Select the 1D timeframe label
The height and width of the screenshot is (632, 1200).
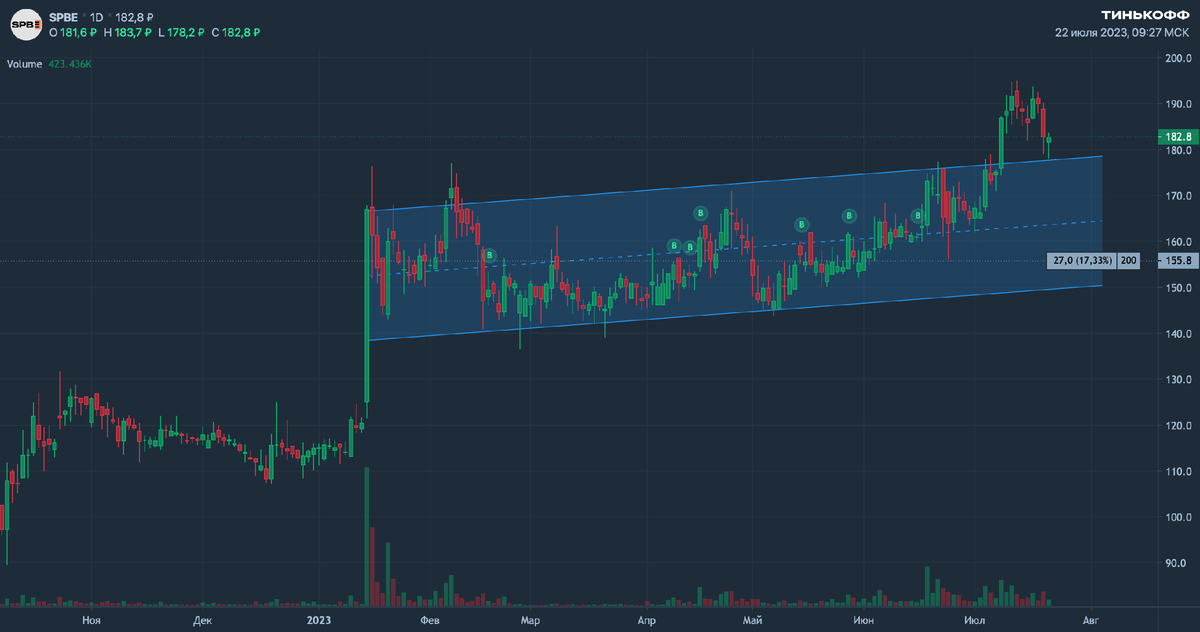tap(97, 17)
